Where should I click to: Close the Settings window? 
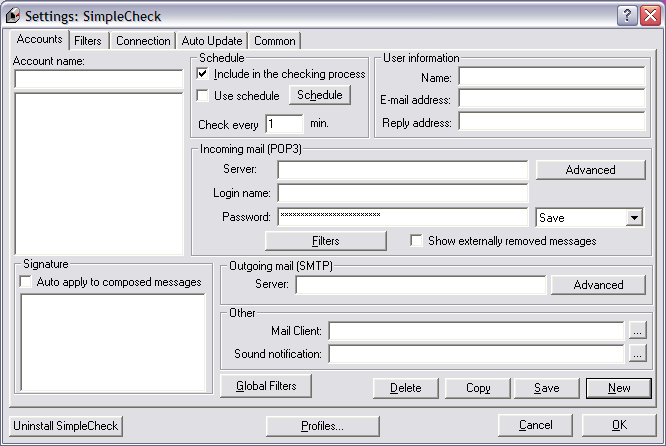click(650, 16)
